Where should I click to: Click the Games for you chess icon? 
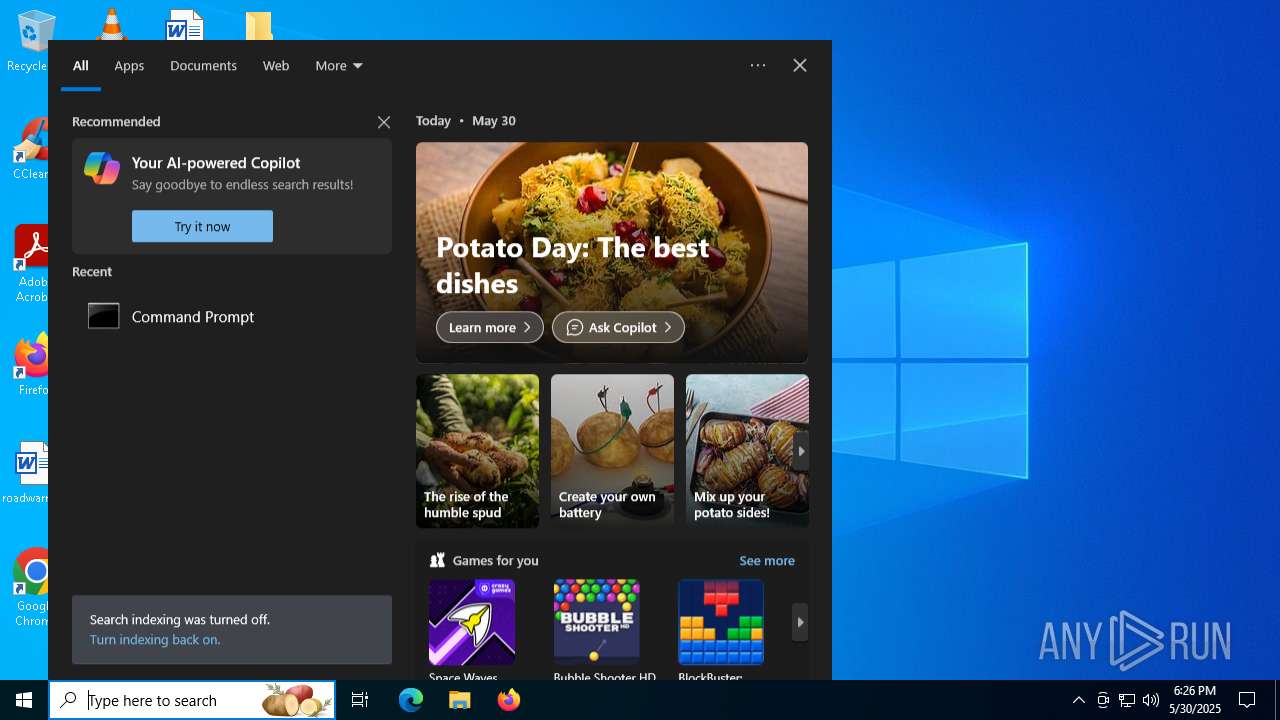point(437,560)
